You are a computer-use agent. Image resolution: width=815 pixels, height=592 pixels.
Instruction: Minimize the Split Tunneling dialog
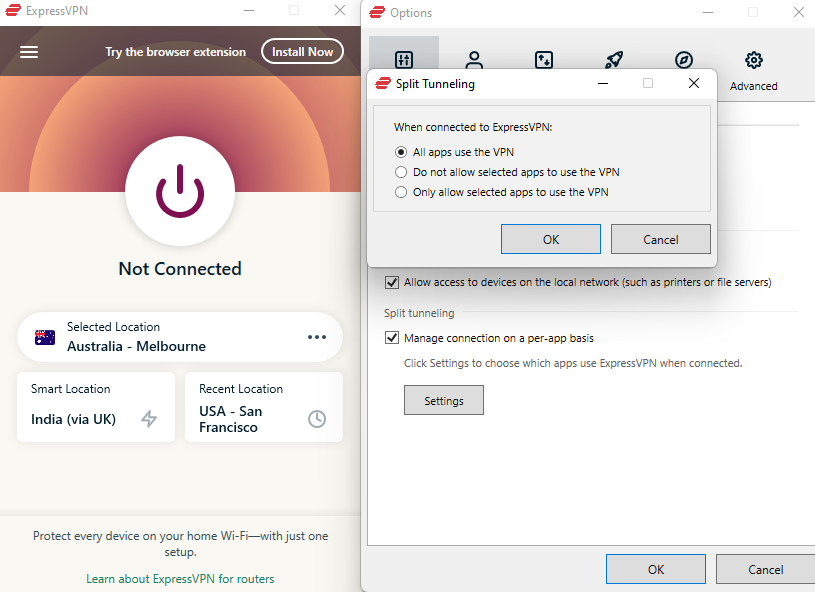click(603, 83)
